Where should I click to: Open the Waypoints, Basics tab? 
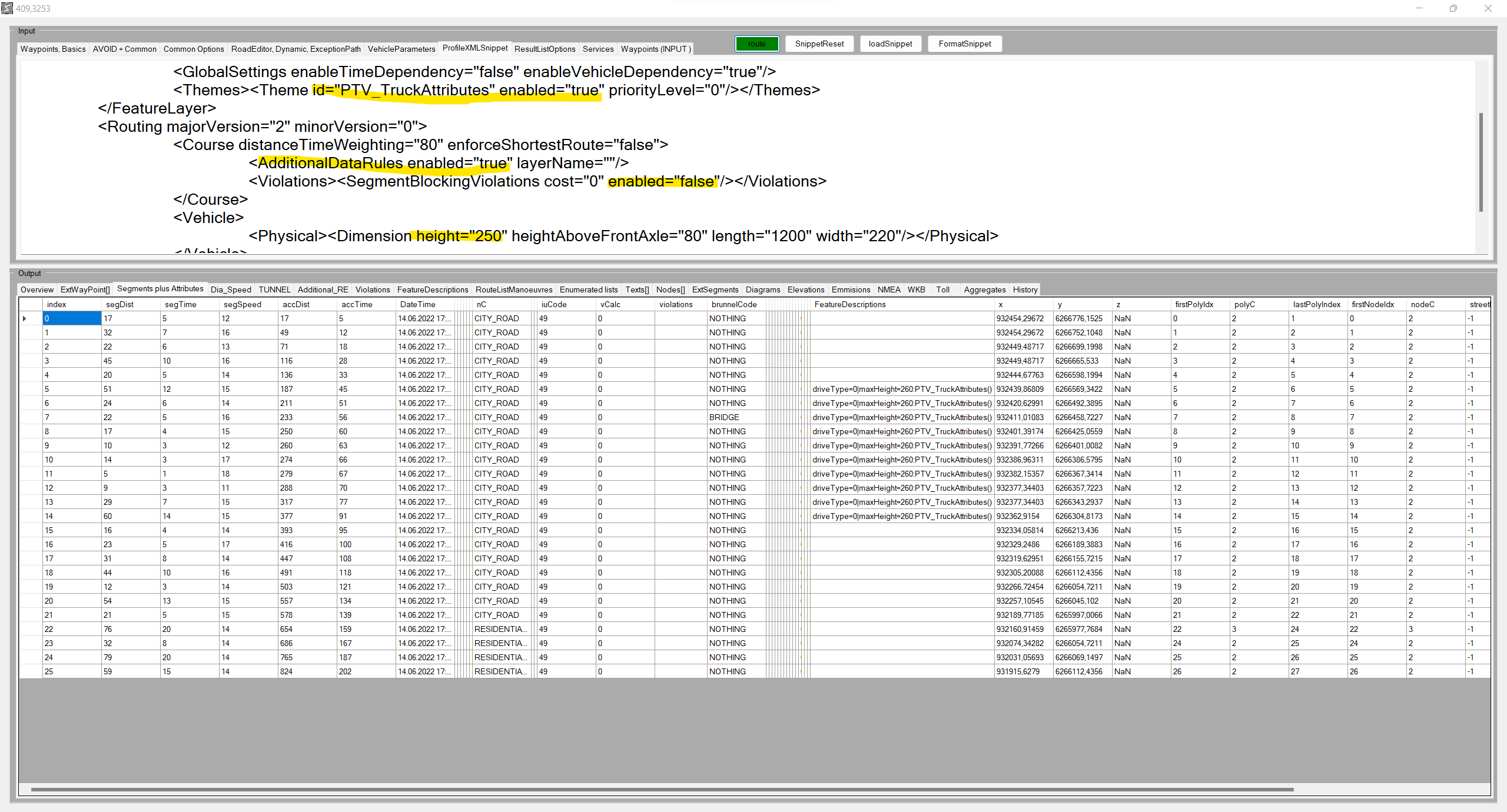[x=53, y=49]
